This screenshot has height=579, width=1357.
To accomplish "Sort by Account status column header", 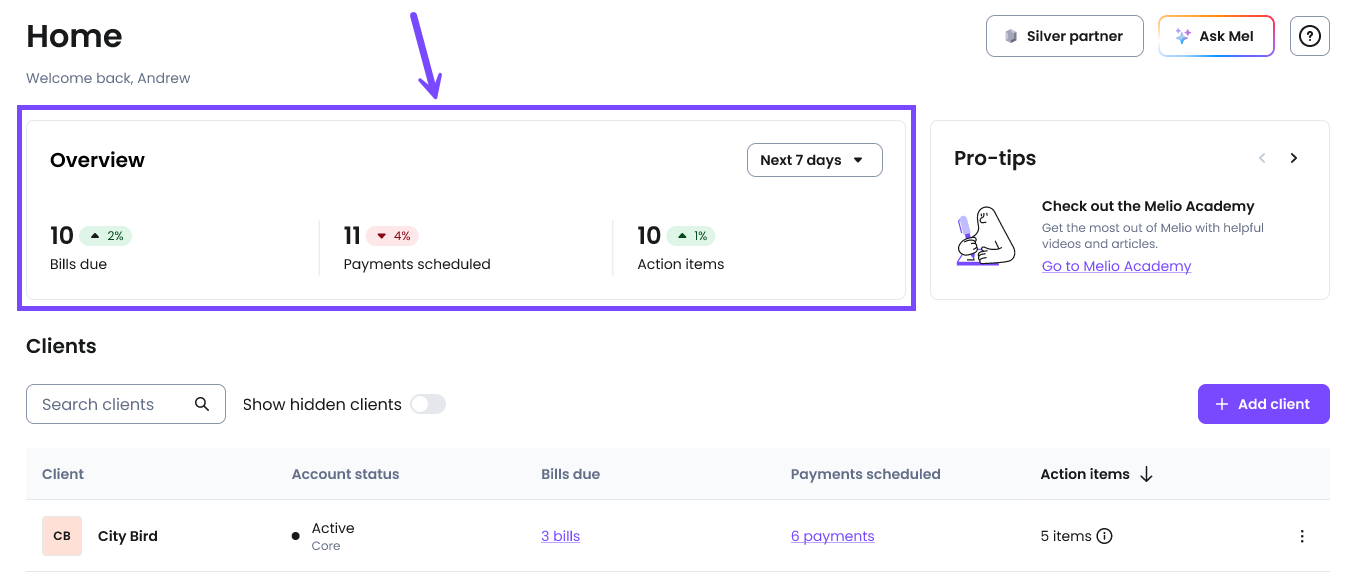I will 345,474.
